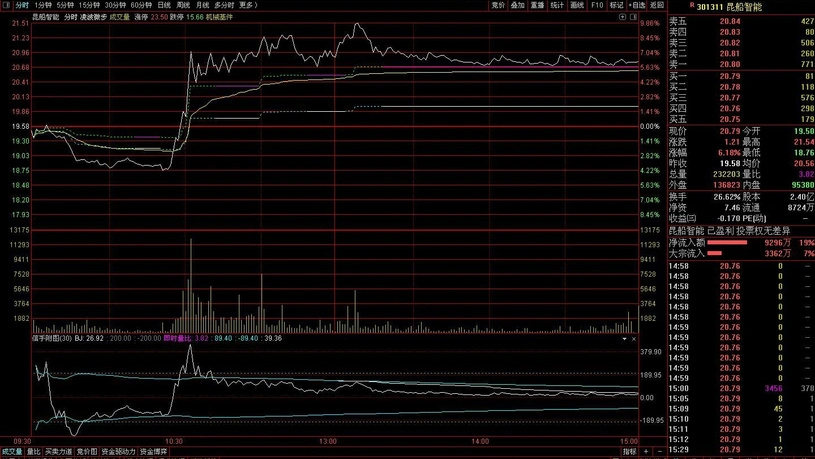The width and height of the screenshot is (815, 459).
Task: Close the indicator sub-chart panel
Action: 634,339
